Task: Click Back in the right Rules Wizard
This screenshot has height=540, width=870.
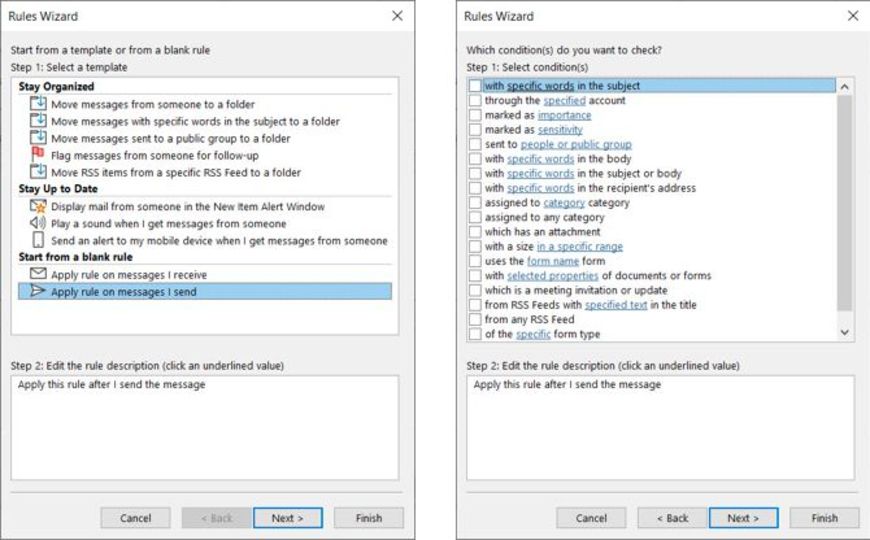Action: pyautogui.click(x=672, y=518)
